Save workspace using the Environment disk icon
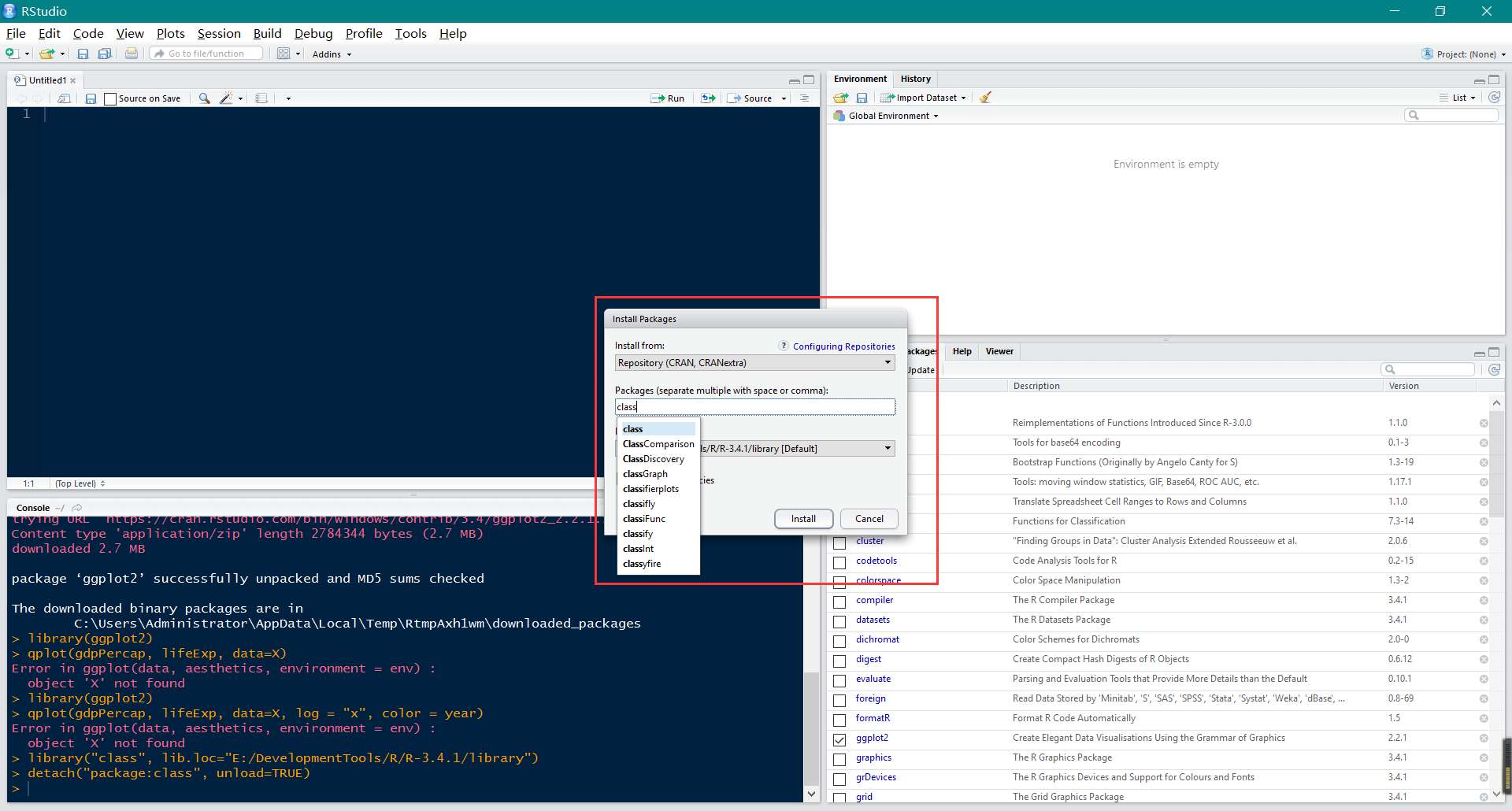Viewport: 1512px width, 811px height. tap(862, 98)
